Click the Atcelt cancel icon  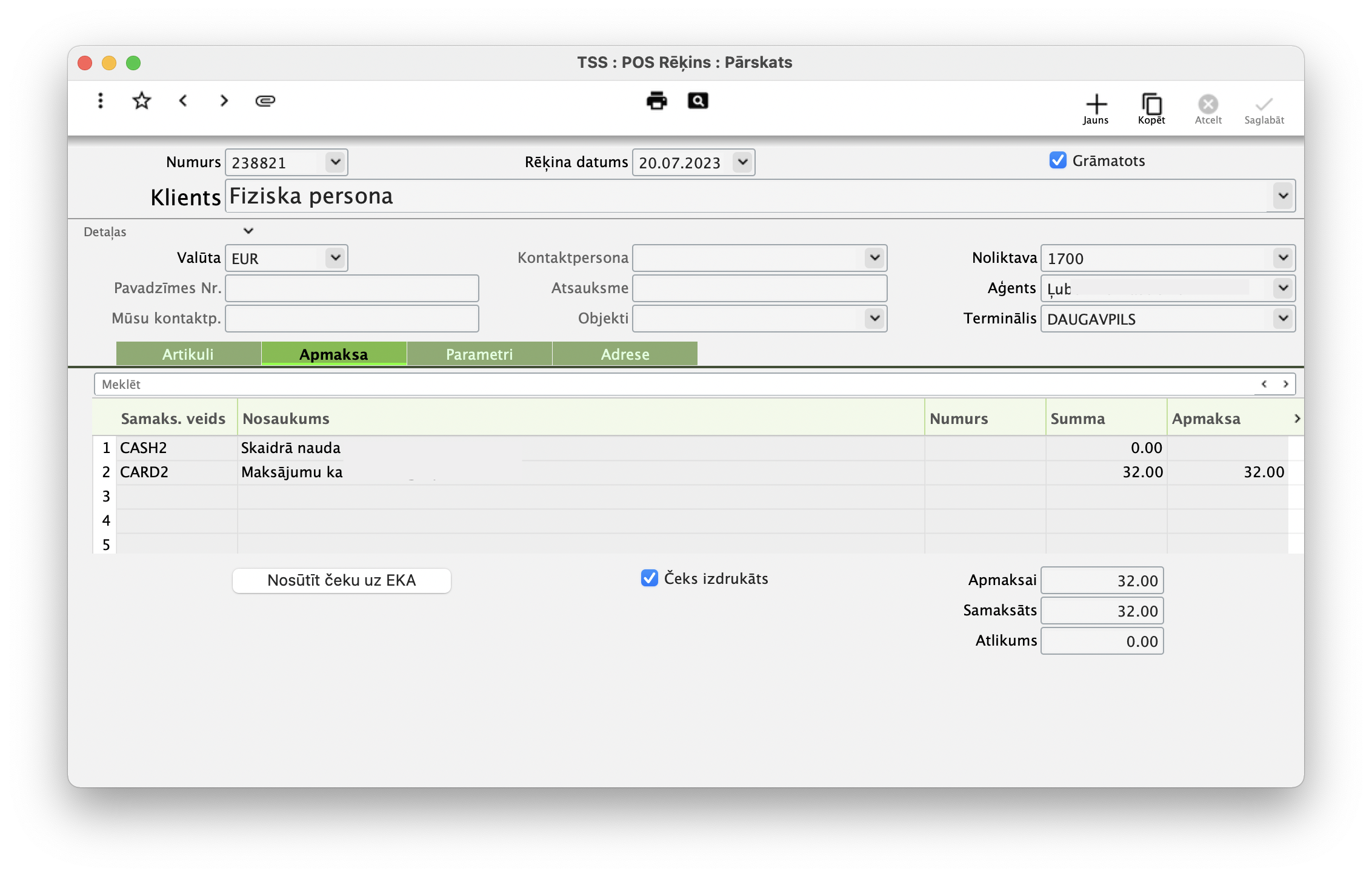[1208, 109]
